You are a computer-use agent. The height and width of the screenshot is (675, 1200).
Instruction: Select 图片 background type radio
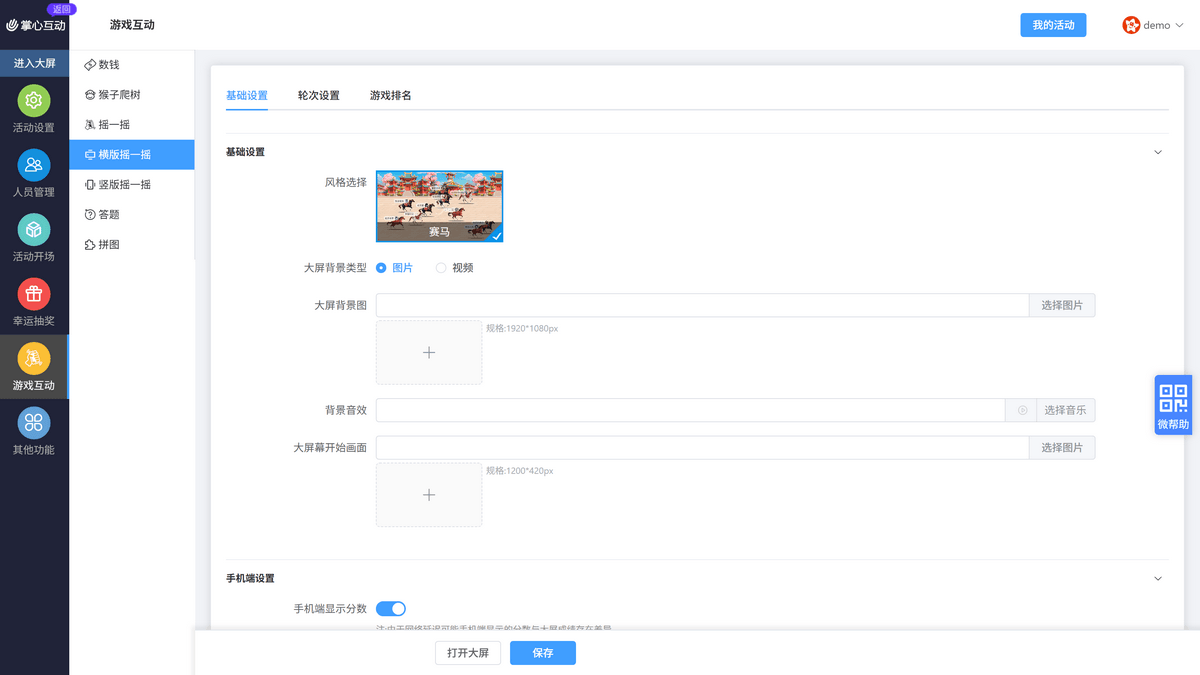coord(381,268)
